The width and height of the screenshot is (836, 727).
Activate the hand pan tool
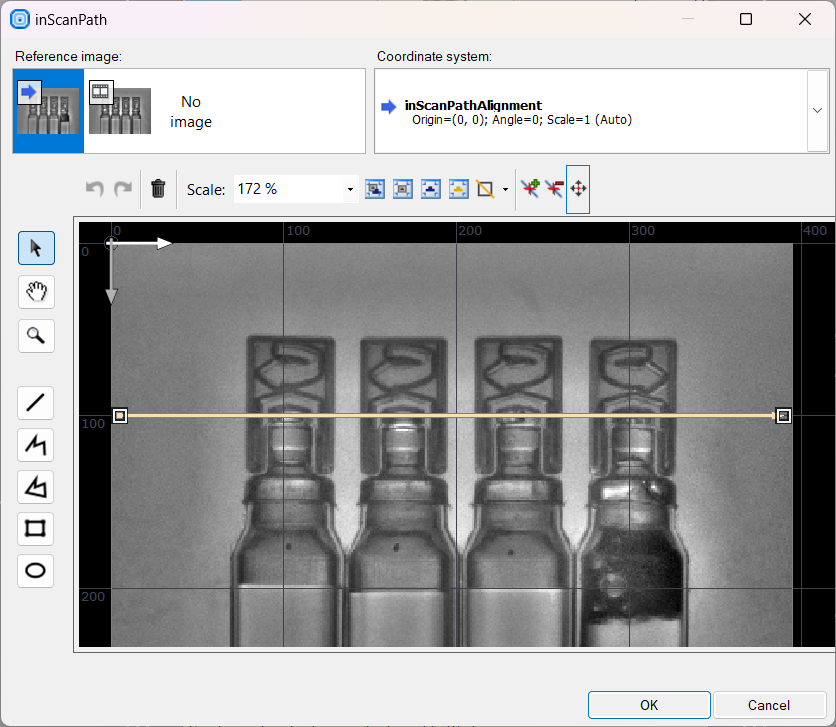click(36, 292)
